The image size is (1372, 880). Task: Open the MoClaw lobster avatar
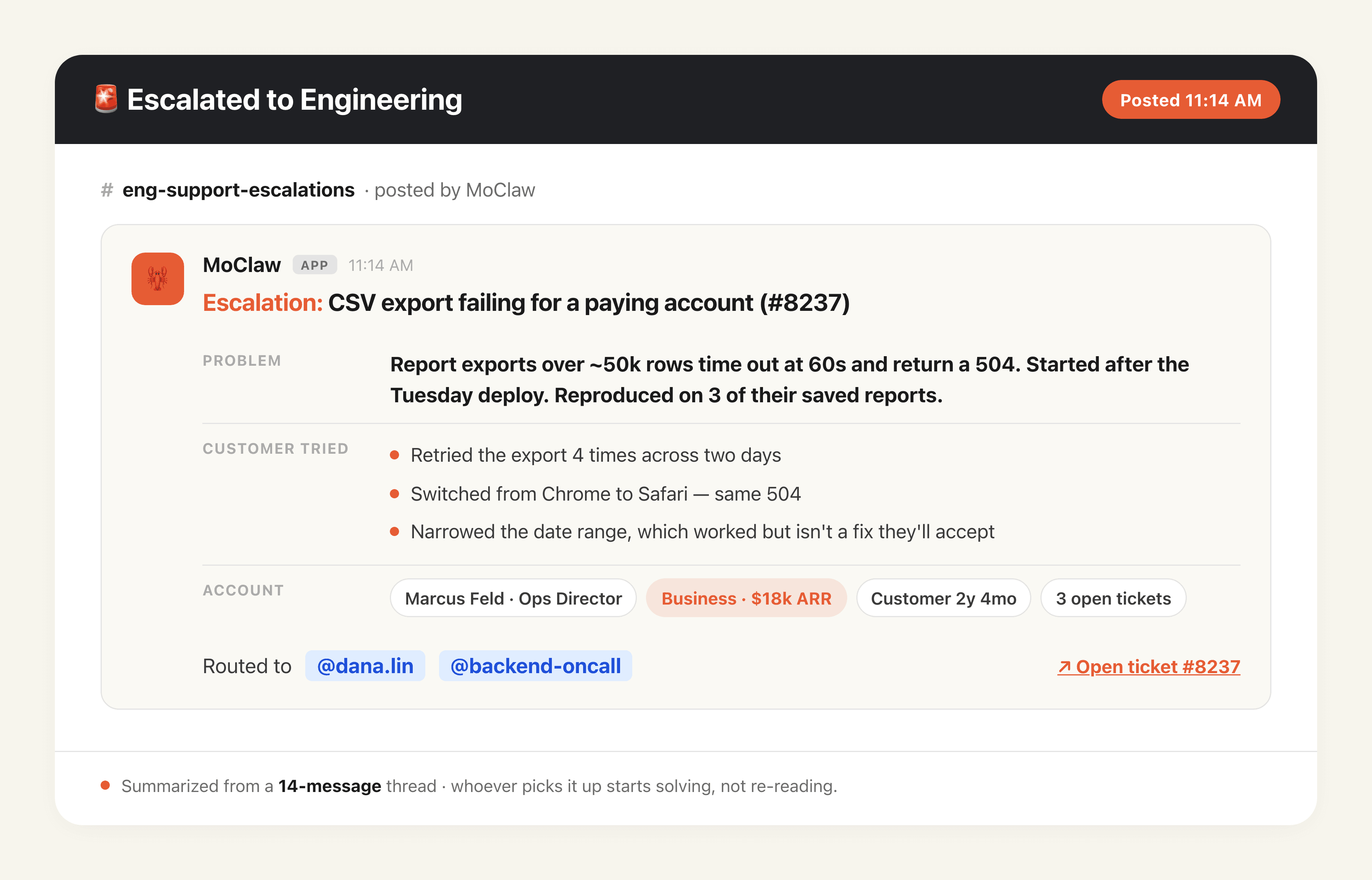[158, 279]
